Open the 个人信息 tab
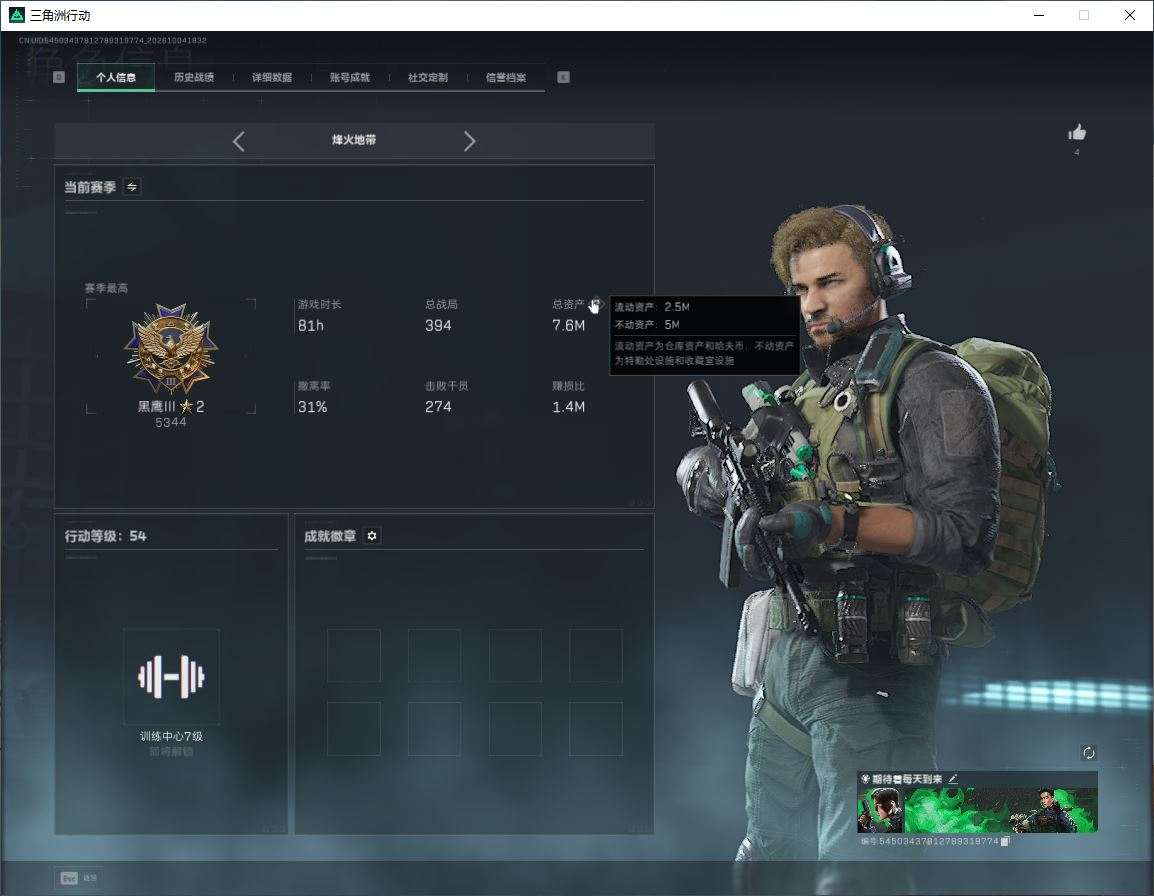Image resolution: width=1154 pixels, height=896 pixels. coord(116,77)
